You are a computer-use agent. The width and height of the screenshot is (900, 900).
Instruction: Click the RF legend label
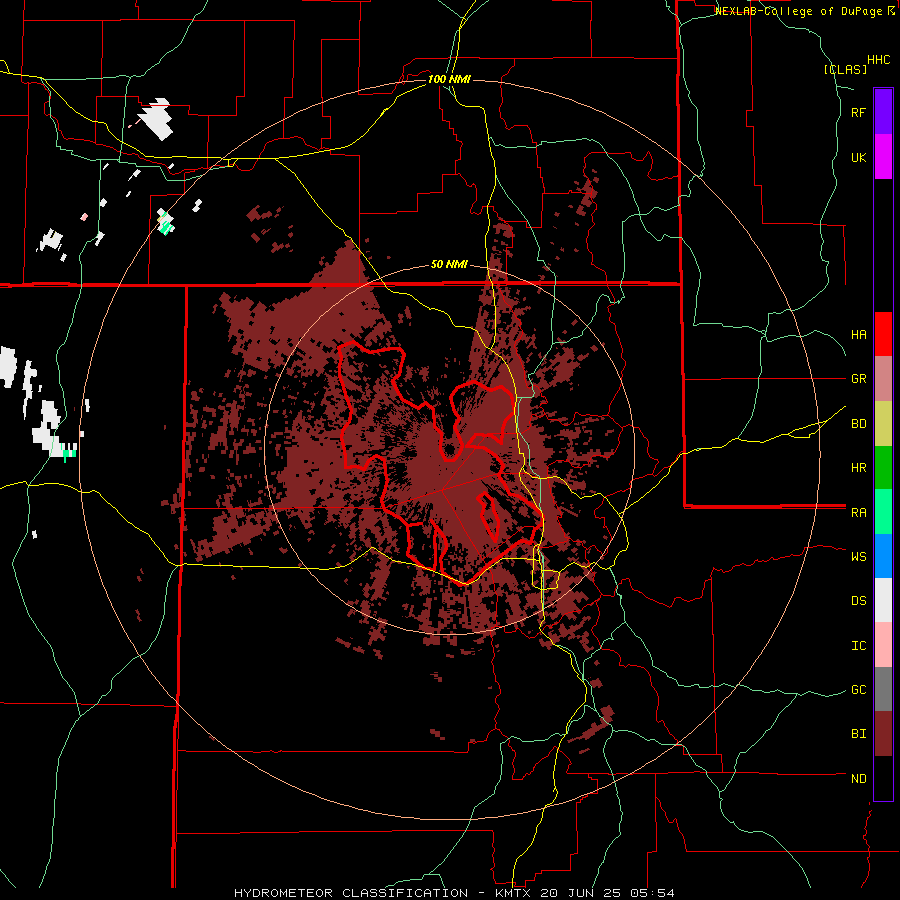[x=858, y=112]
